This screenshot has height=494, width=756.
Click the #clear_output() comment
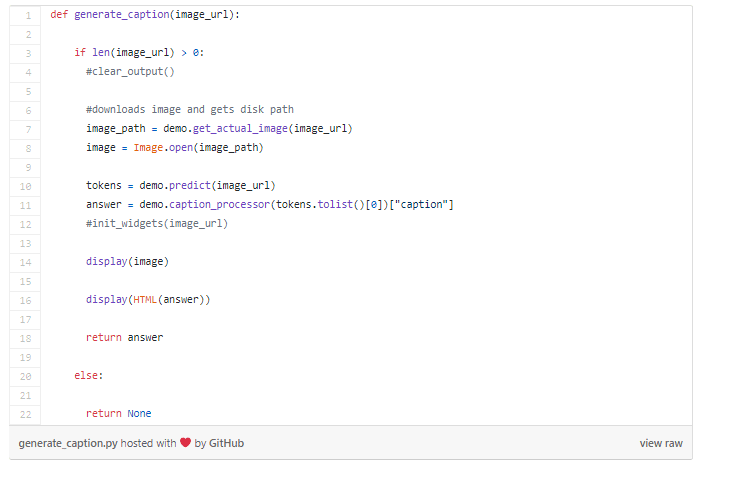[x=130, y=71]
